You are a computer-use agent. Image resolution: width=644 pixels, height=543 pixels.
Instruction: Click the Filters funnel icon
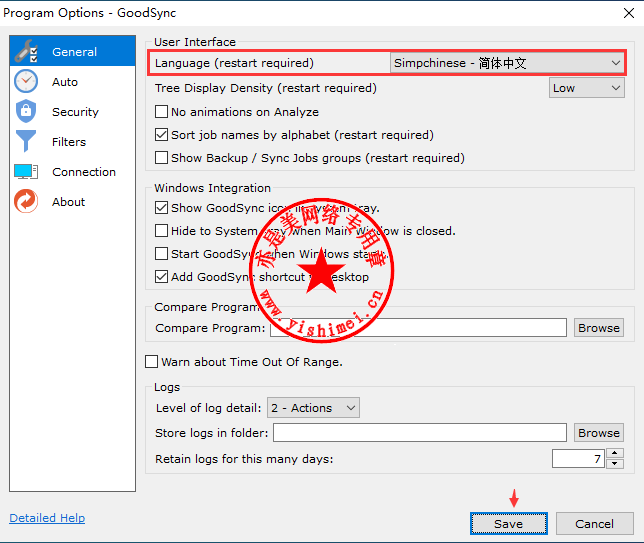[x=26, y=141]
